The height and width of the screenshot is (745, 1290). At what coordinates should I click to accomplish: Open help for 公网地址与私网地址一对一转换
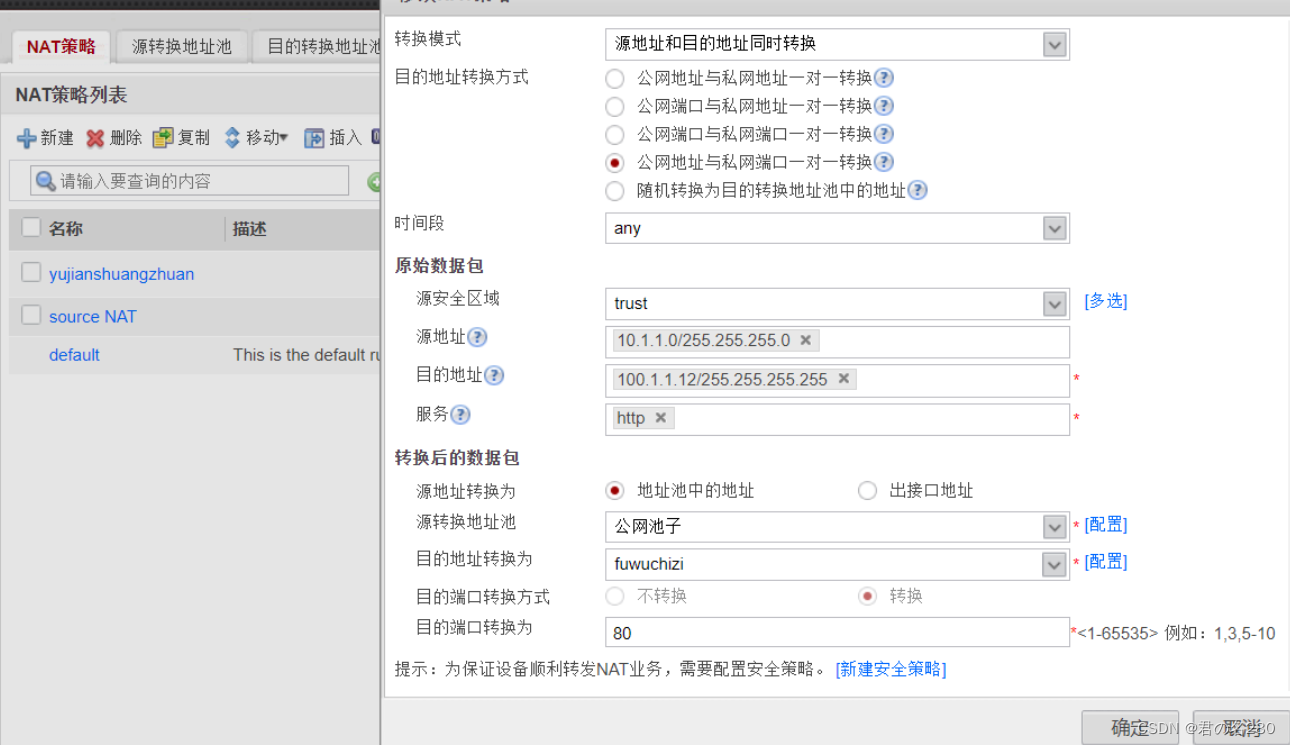pyautogui.click(x=884, y=78)
